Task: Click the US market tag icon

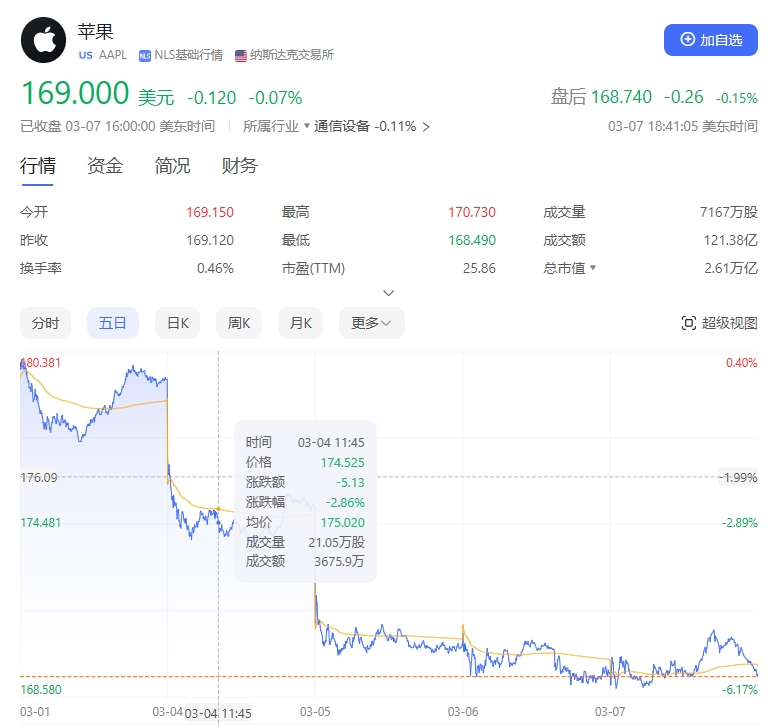Action: pyautogui.click(x=86, y=55)
